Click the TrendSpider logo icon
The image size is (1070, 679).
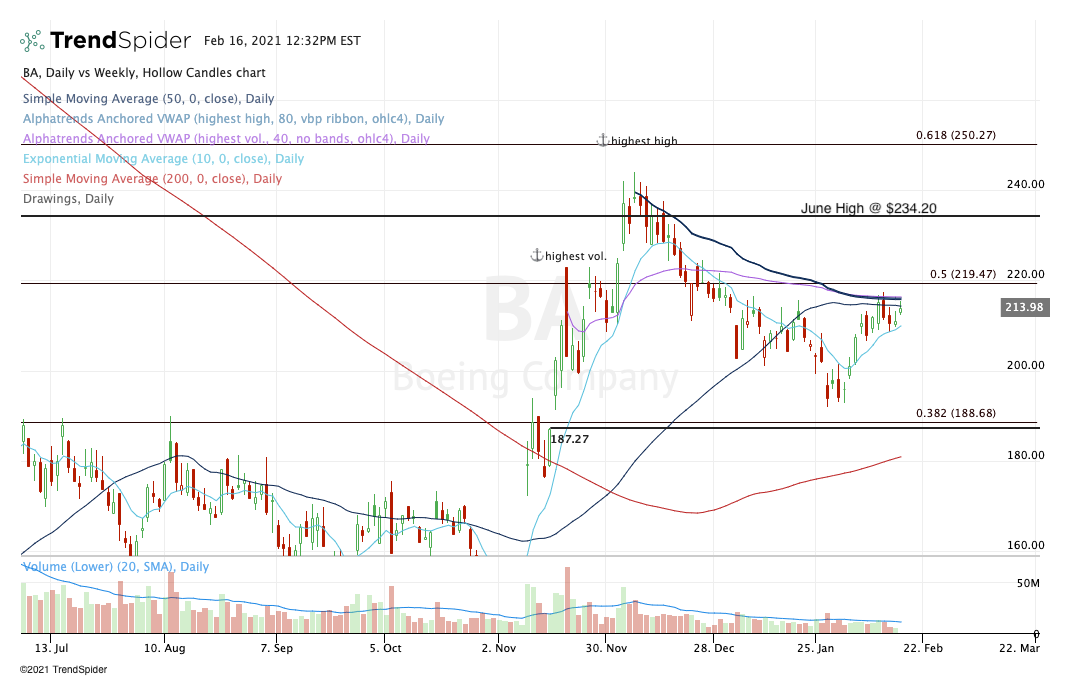tap(32, 41)
